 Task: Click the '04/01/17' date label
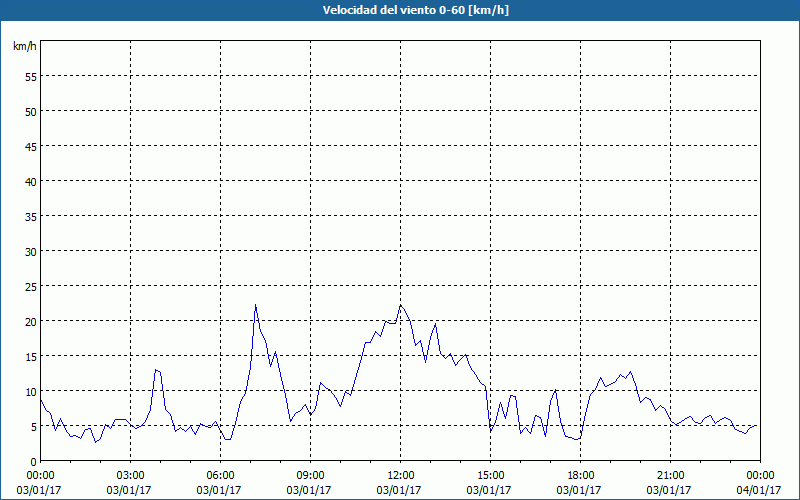(x=759, y=490)
